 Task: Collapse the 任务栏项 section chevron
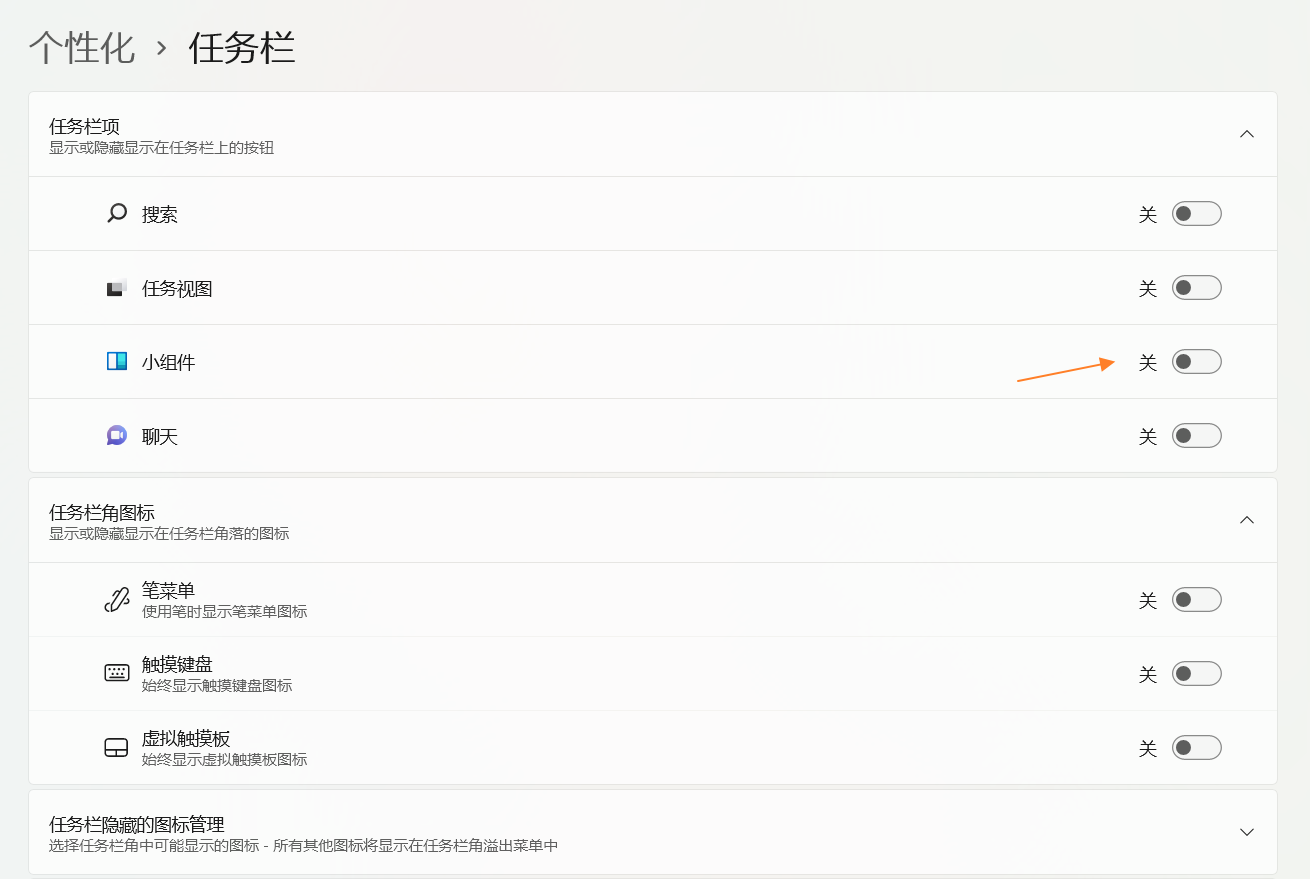tap(1247, 134)
